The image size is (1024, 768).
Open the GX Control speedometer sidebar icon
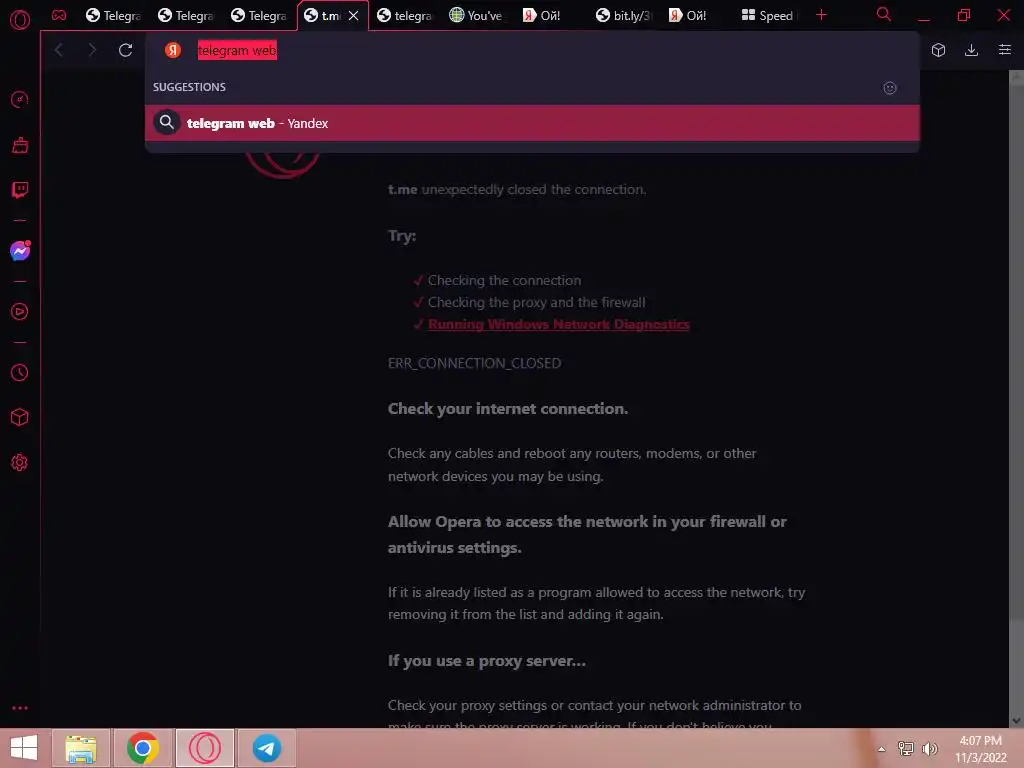[x=20, y=99]
